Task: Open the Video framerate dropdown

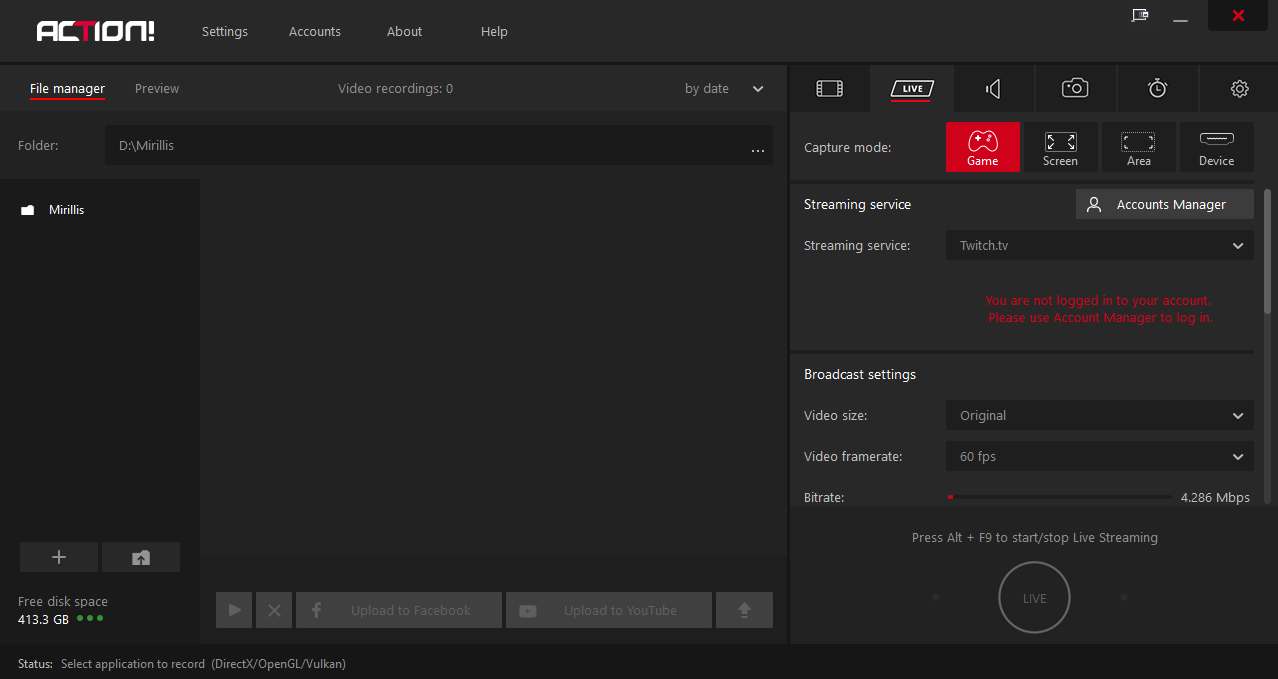Action: (1100, 456)
